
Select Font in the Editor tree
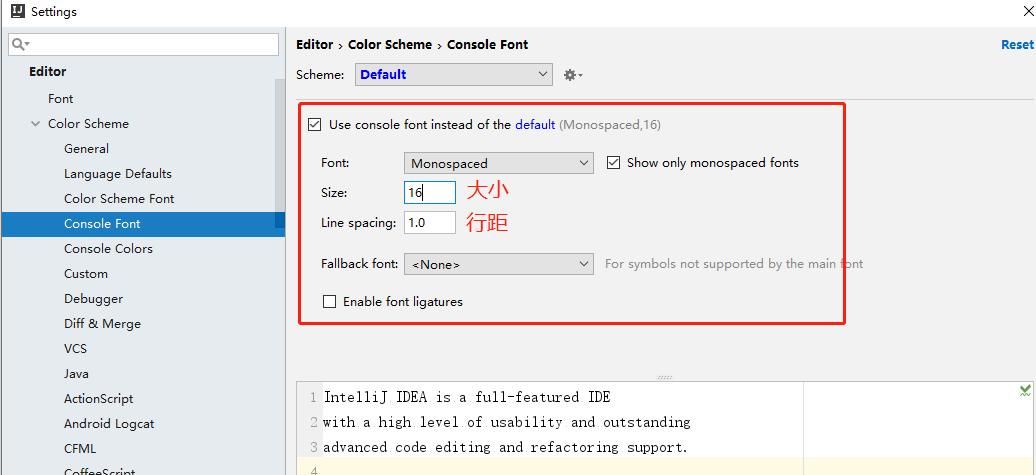coord(61,98)
